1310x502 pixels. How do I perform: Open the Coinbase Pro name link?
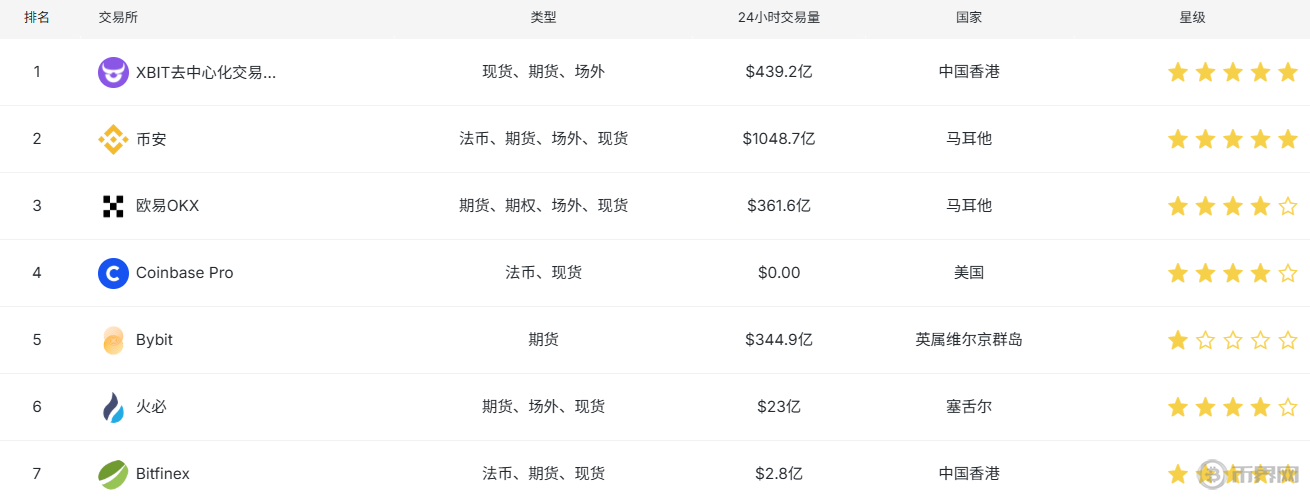[185, 273]
